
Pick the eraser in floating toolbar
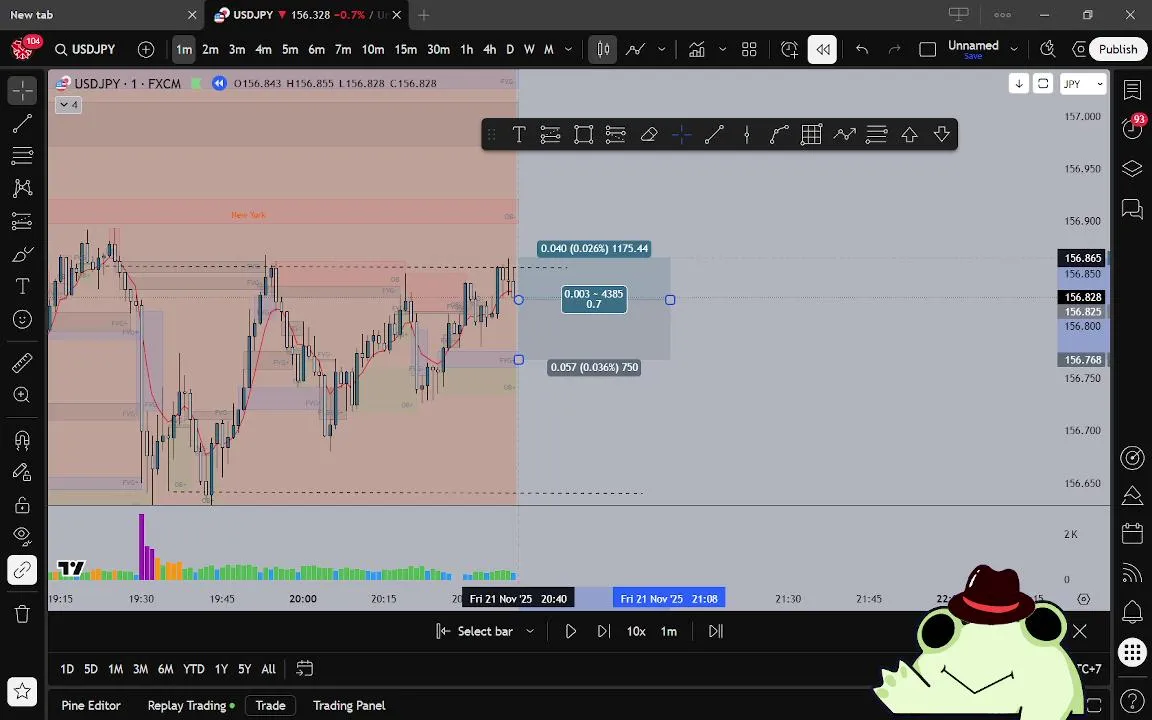(x=649, y=134)
